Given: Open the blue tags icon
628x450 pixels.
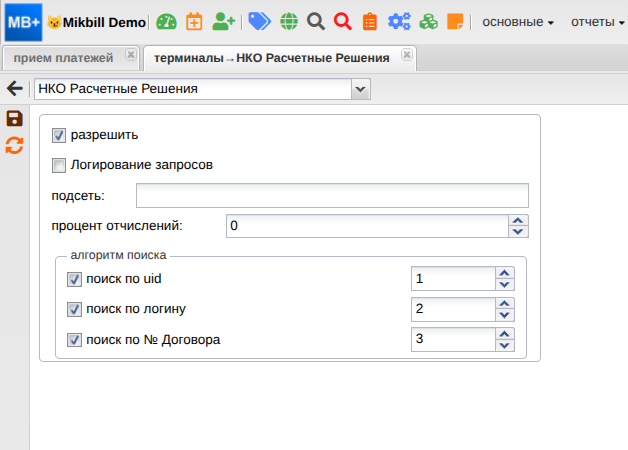Looking at the screenshot, I should pos(260,22).
